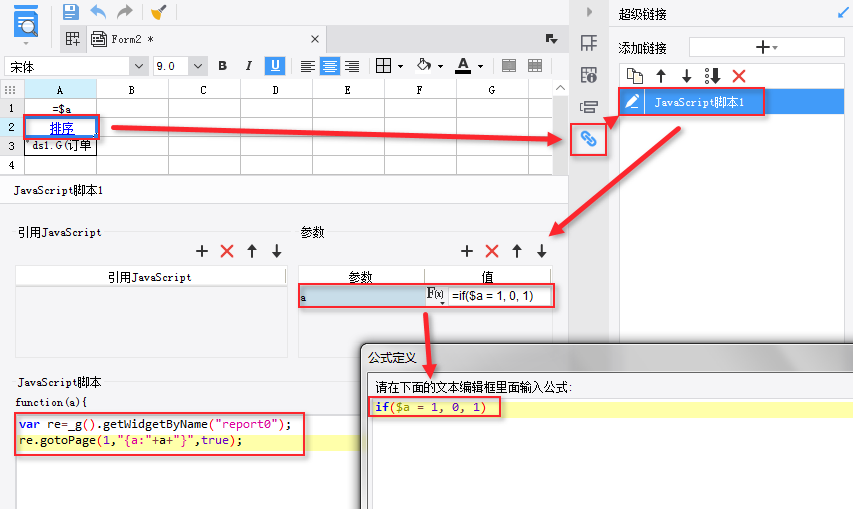Screen dimensions: 853x509
Task: Move the parameter up
Action: 517,251
